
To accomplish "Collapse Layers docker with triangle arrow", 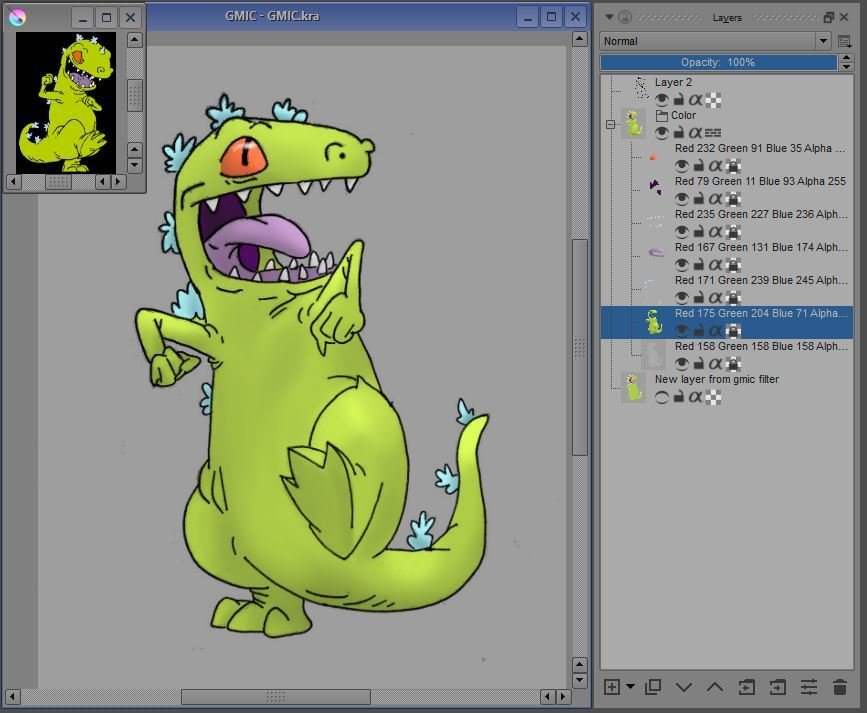I will 609,17.
